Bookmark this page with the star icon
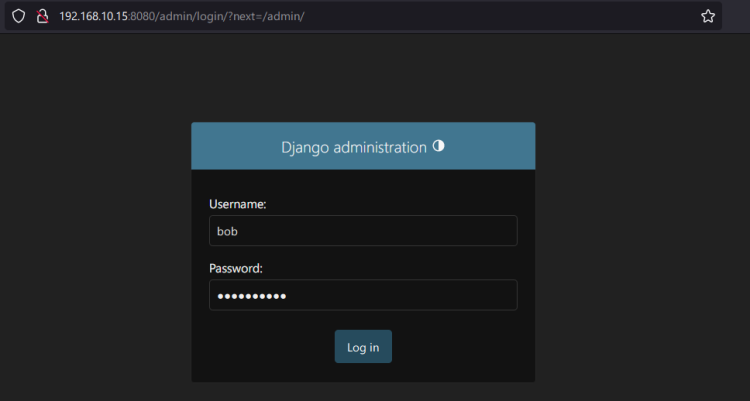This screenshot has width=750, height=401. coord(708,16)
